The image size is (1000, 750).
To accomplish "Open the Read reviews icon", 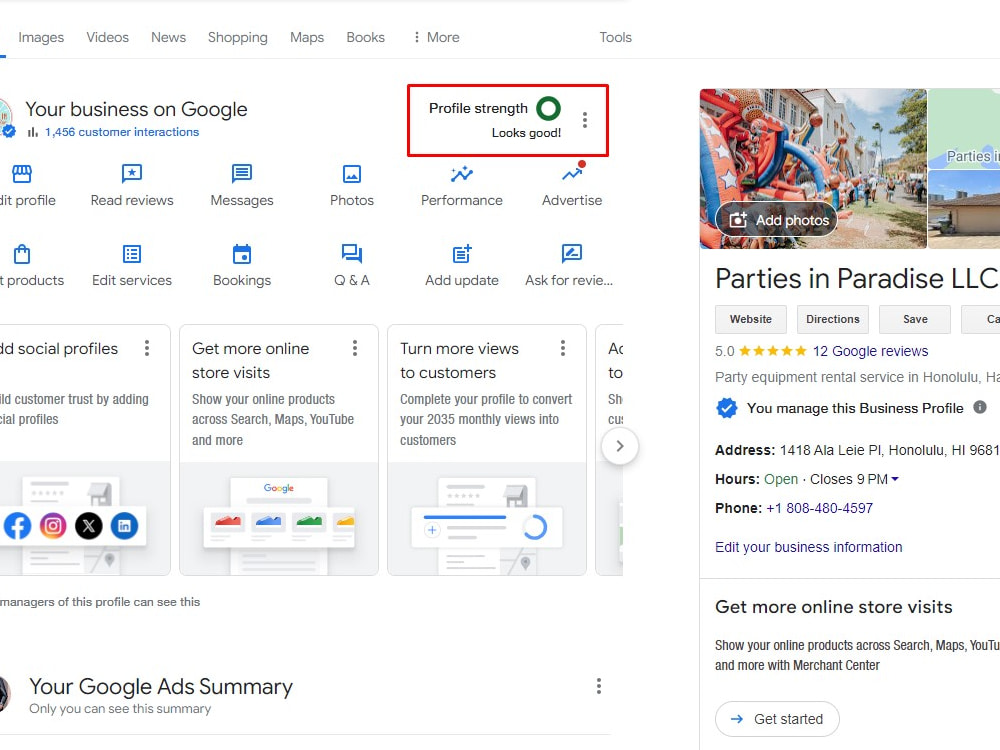I will tap(132, 173).
